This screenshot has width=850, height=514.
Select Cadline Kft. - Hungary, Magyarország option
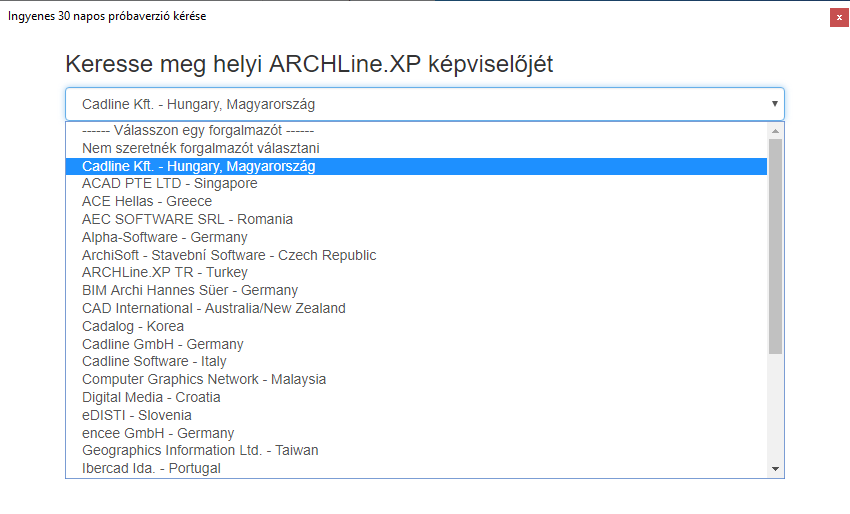click(416, 166)
